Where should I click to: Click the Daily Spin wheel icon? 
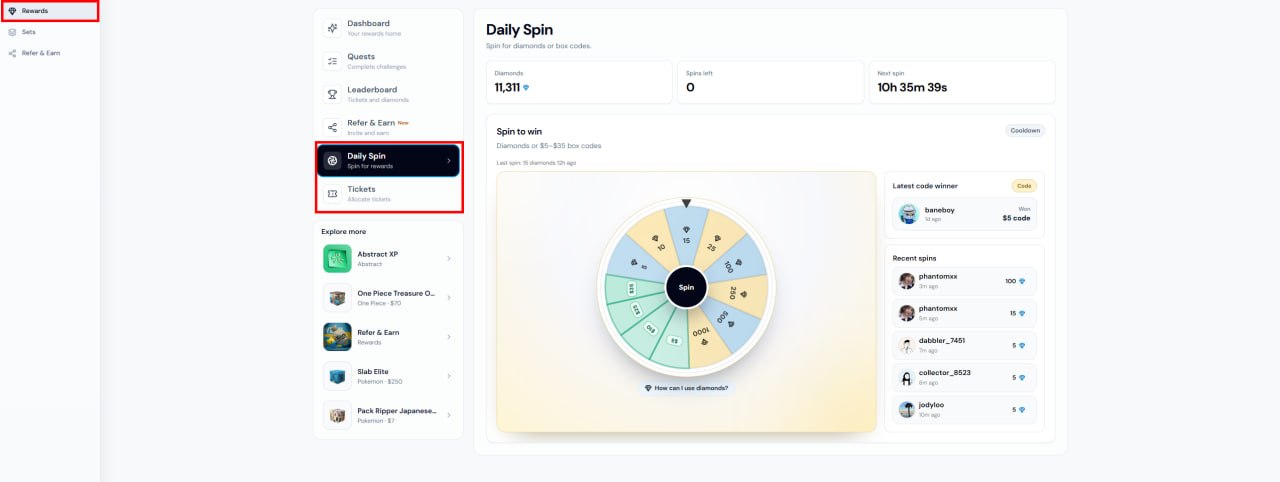click(x=332, y=160)
